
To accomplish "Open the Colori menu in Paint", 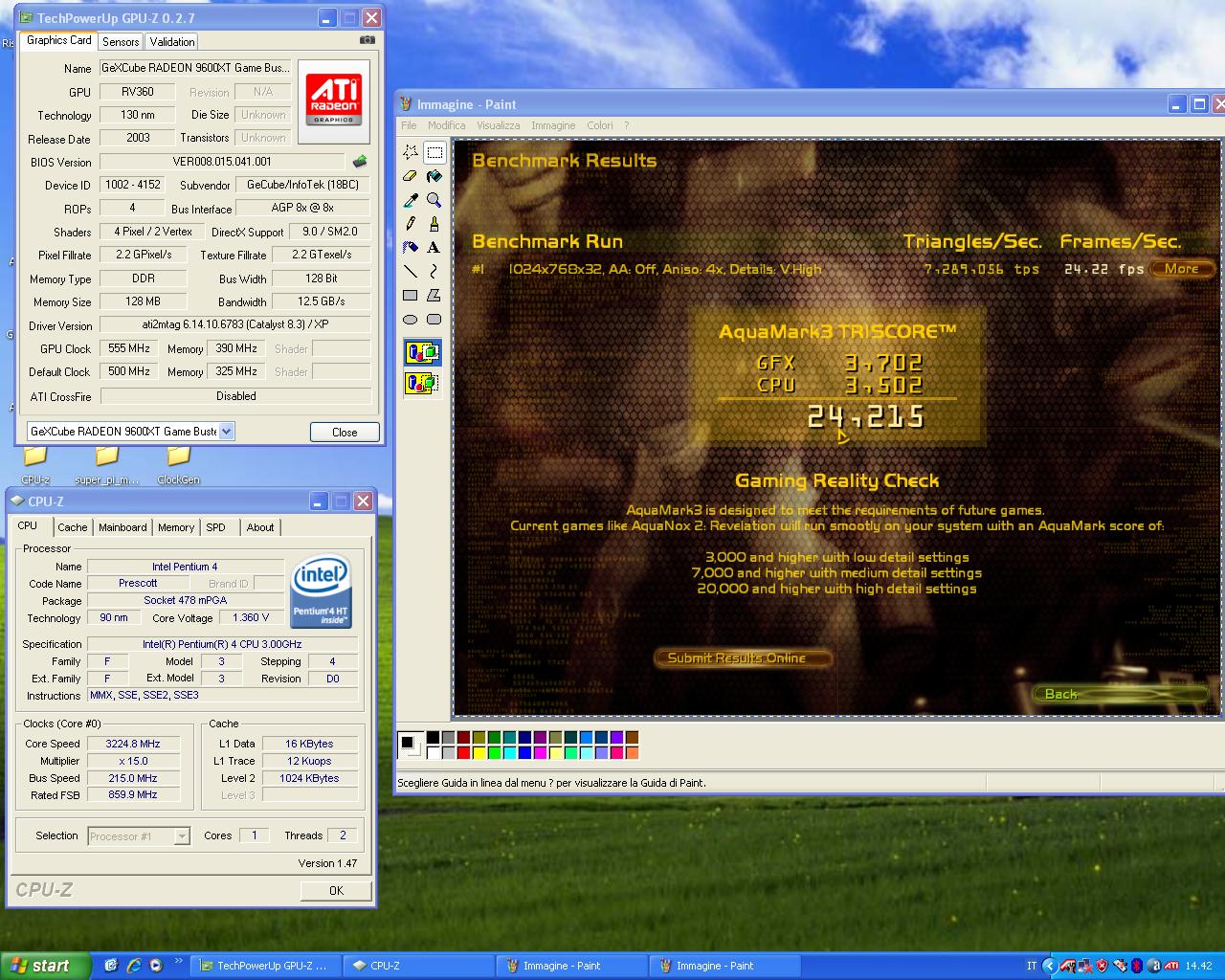I will click(x=600, y=125).
